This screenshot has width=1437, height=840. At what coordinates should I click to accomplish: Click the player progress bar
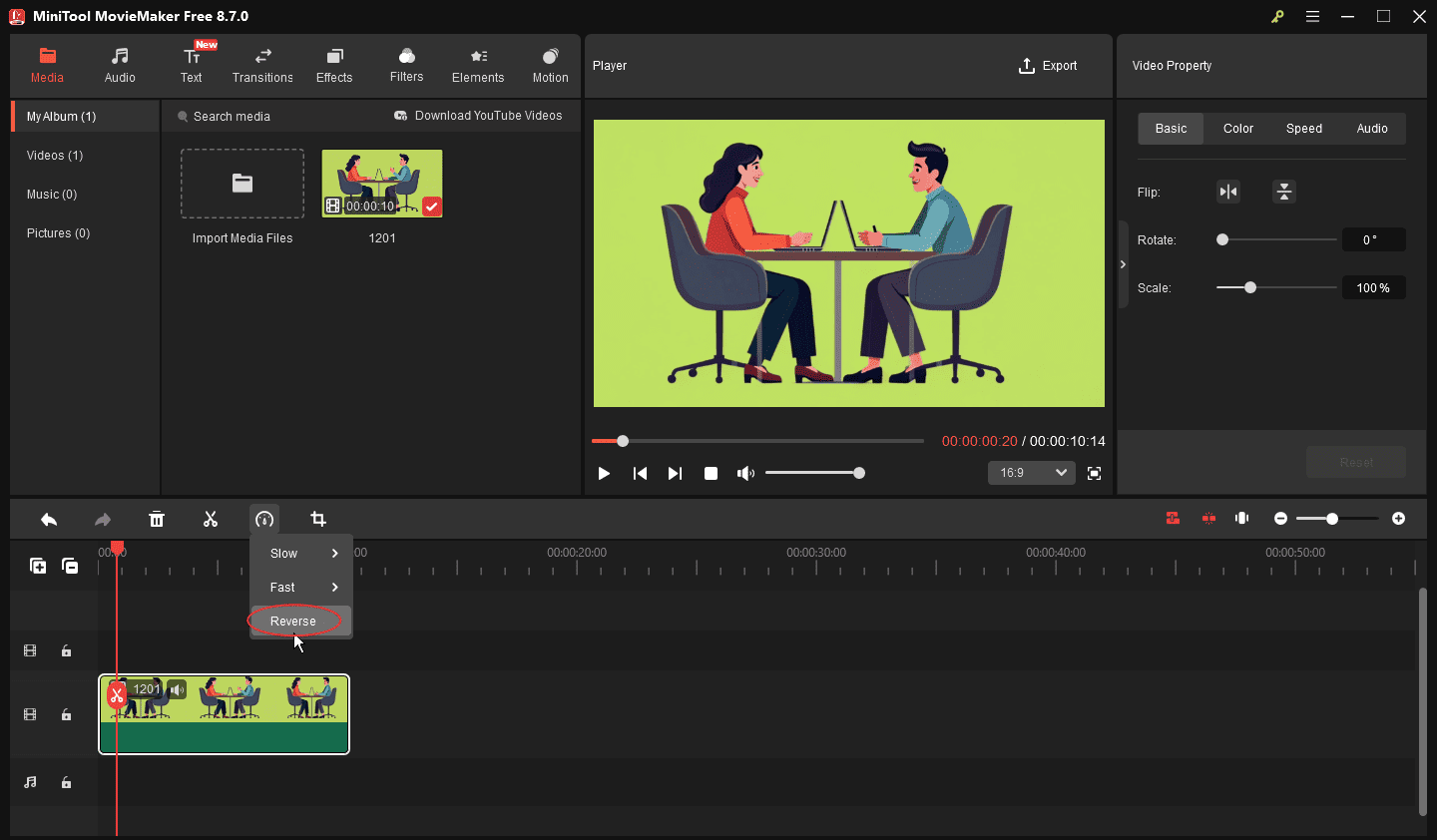[x=757, y=441]
